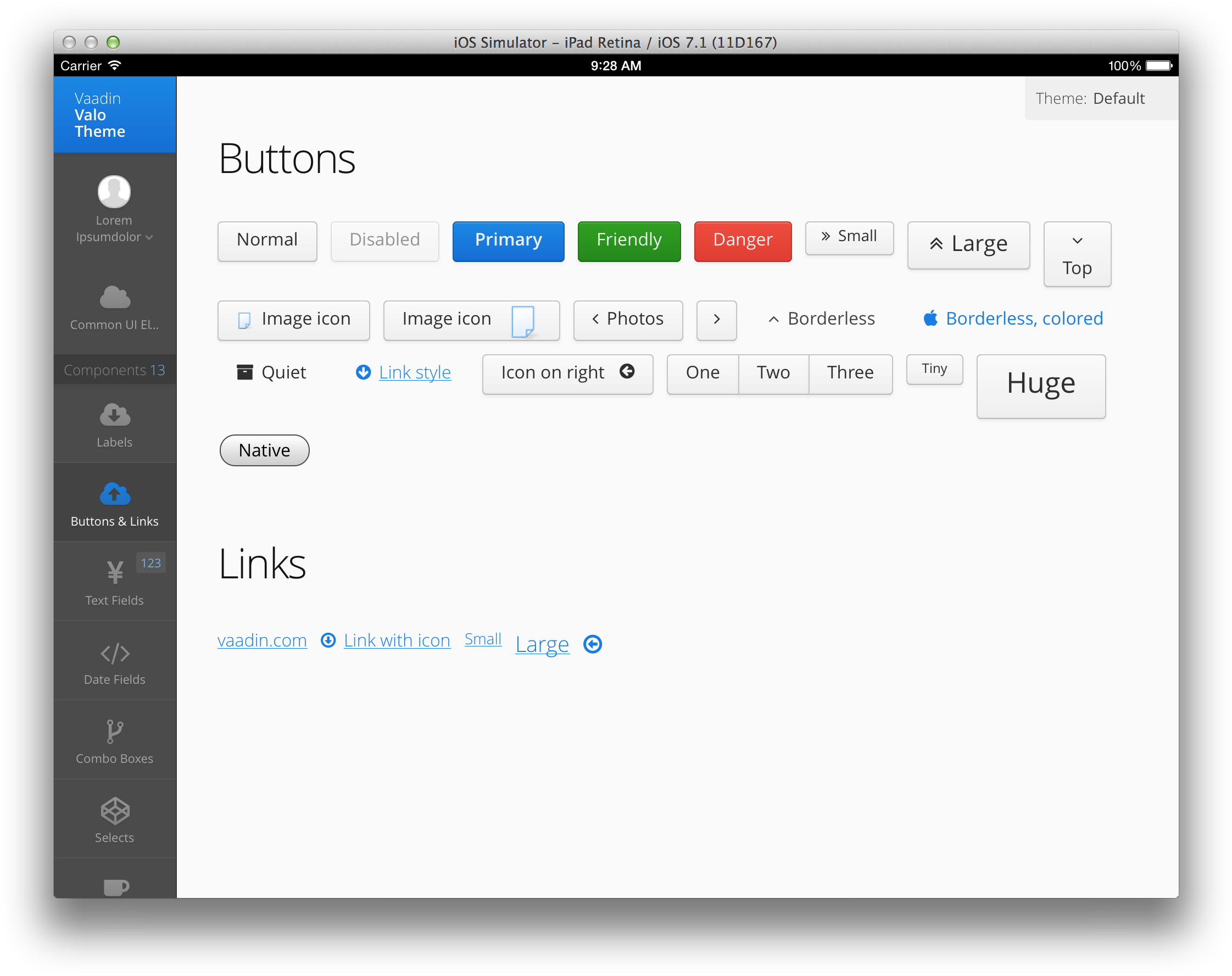Screen dimensions: 1232x976
Task: Open the Labels cloud-download sidebar icon
Action: [x=115, y=415]
